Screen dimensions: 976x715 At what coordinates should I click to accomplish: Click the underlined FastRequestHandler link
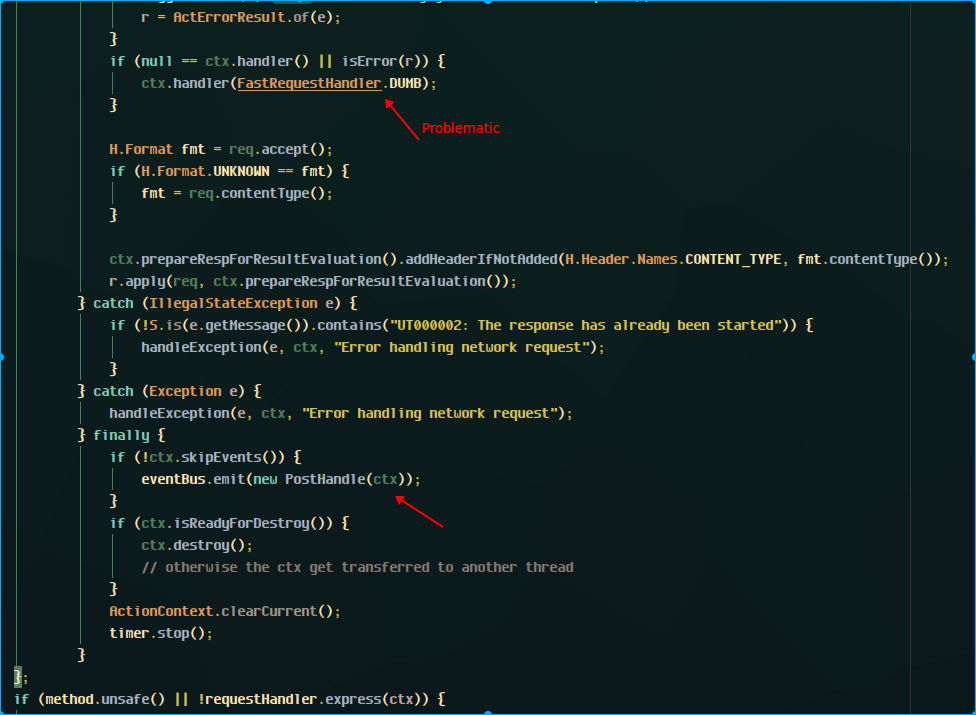pyautogui.click(x=308, y=83)
